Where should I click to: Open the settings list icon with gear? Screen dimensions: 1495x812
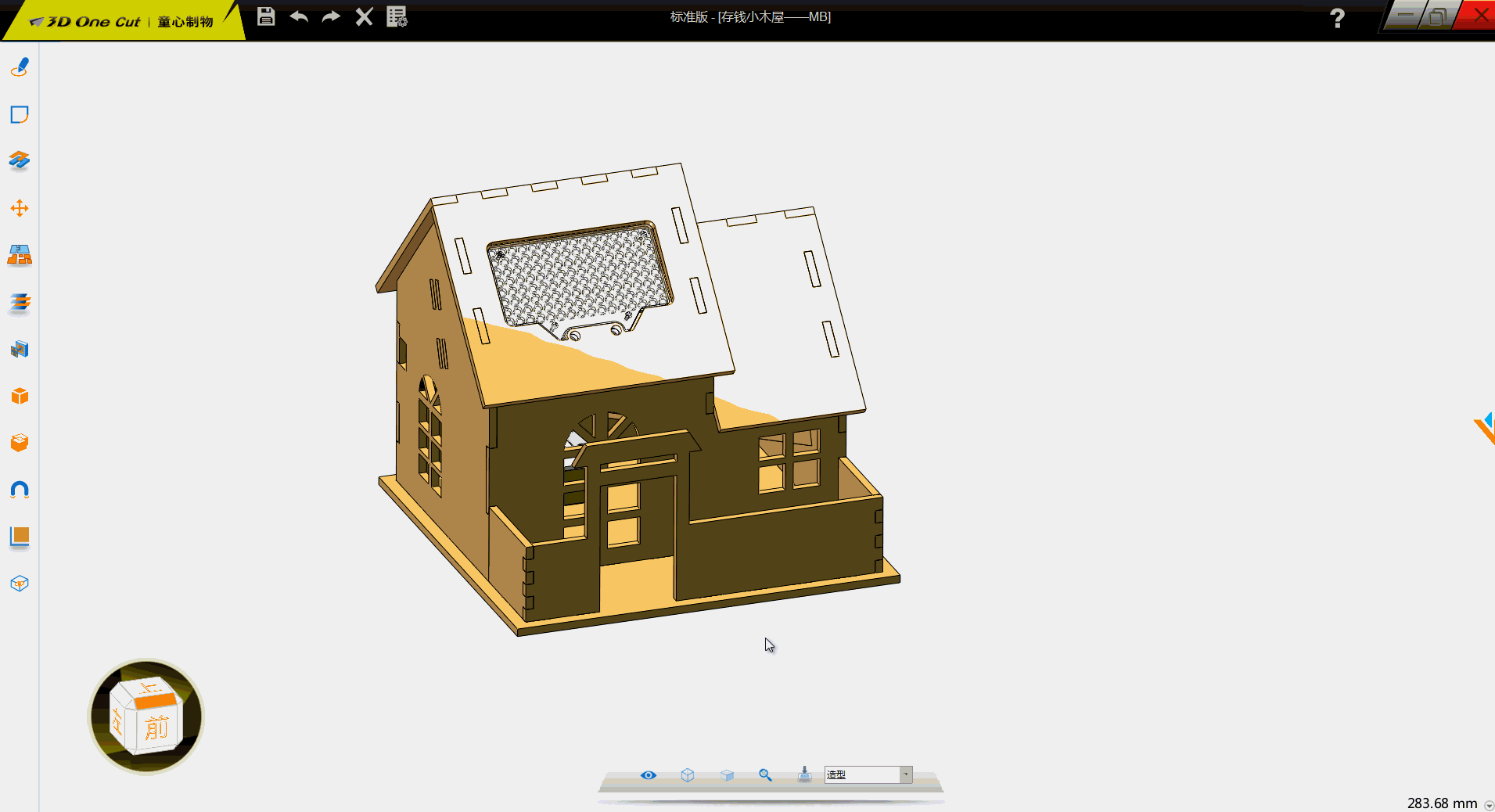click(397, 16)
